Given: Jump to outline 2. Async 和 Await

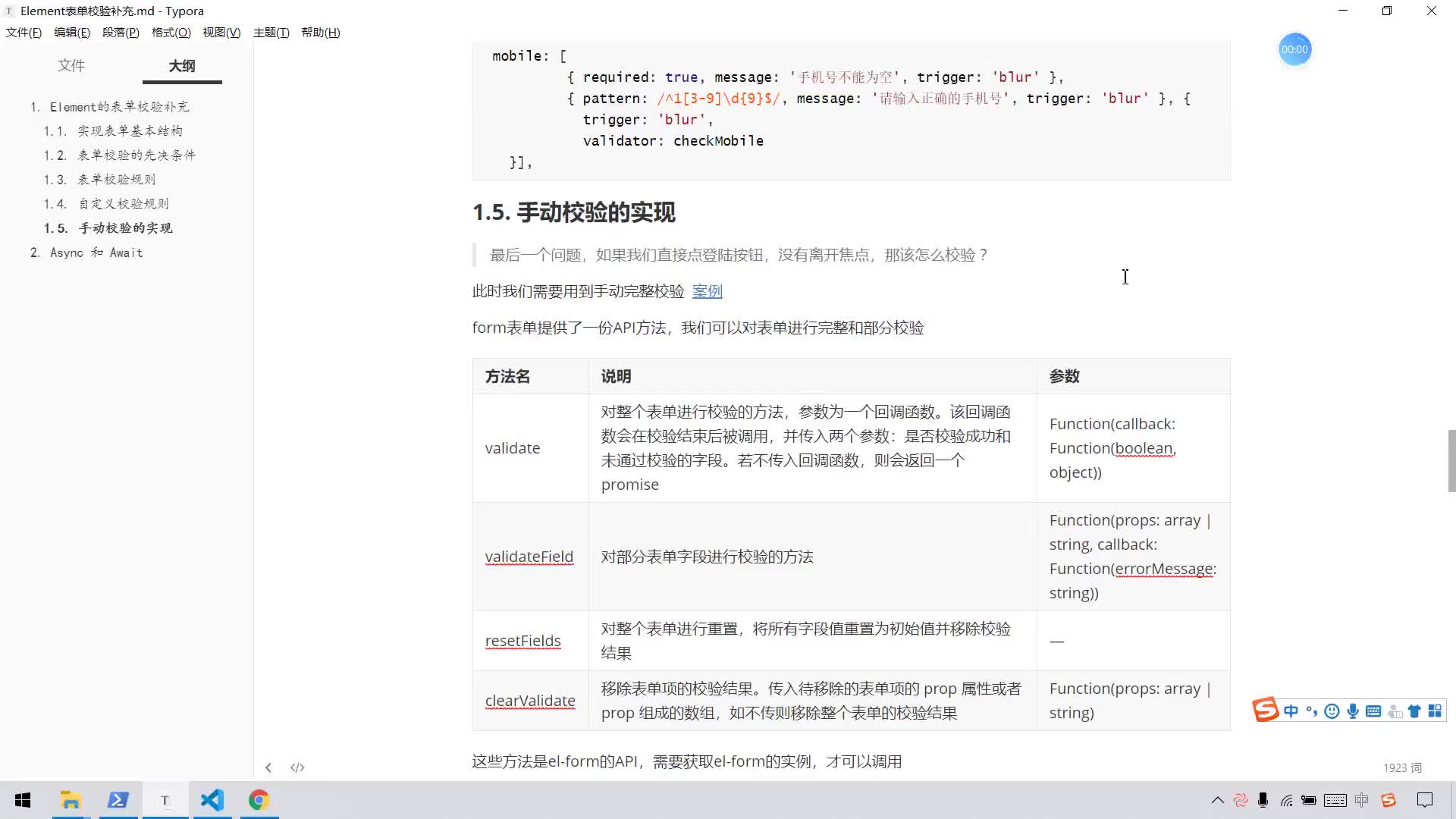Looking at the screenshot, I should click(96, 253).
